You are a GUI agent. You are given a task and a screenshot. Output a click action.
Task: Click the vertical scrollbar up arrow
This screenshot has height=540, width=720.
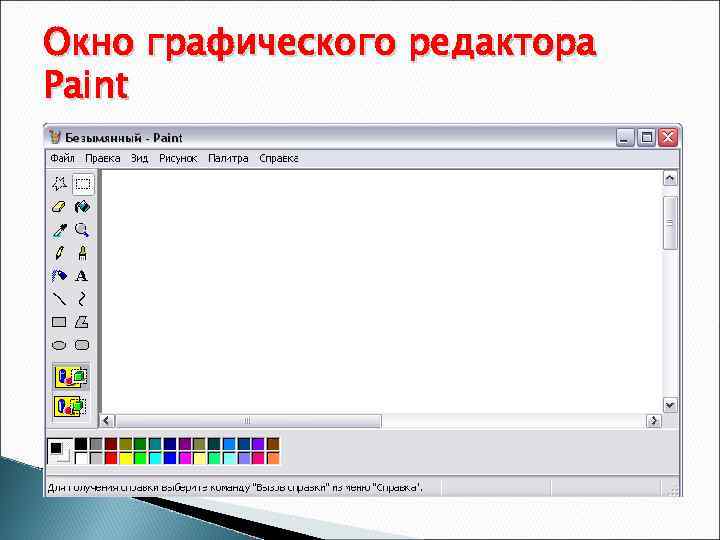(x=670, y=178)
